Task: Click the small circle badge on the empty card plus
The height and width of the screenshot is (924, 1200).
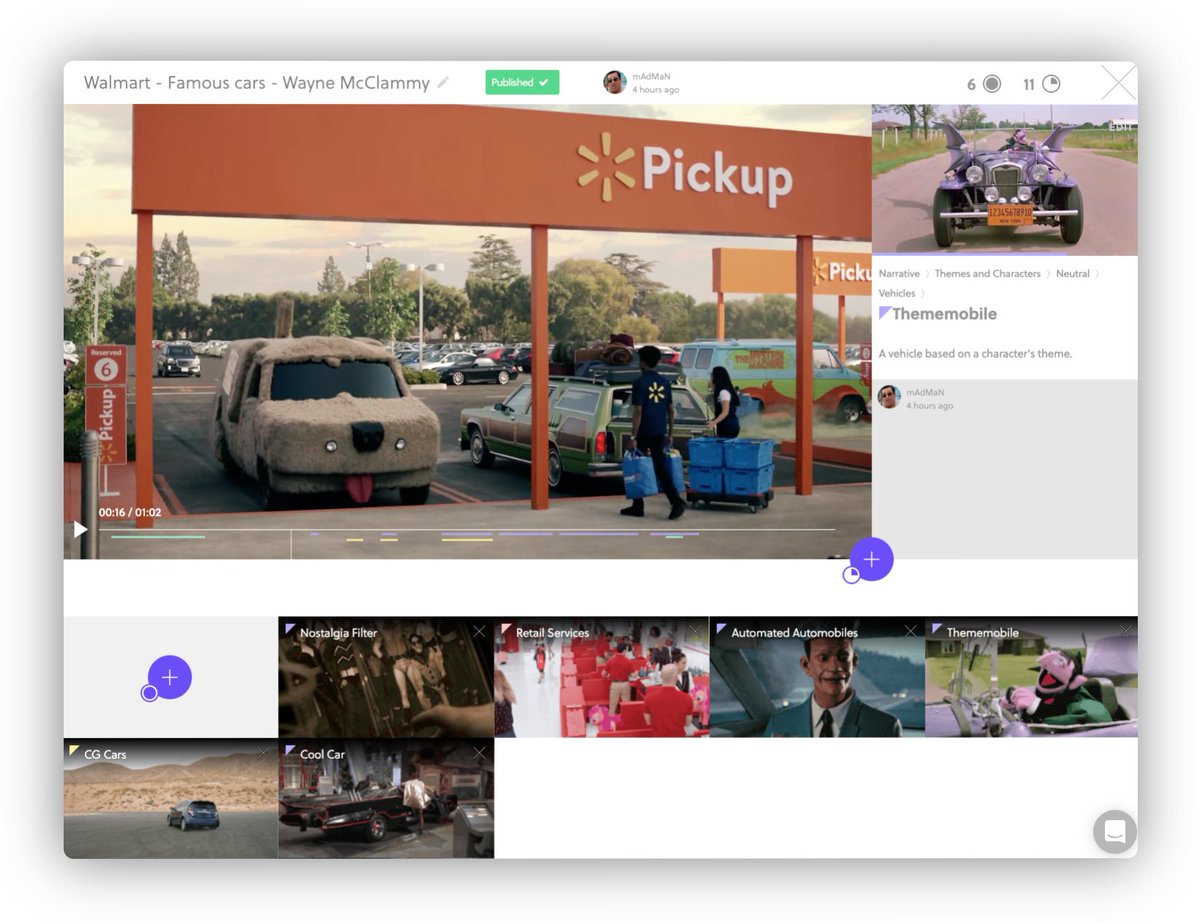Action: pos(149,693)
